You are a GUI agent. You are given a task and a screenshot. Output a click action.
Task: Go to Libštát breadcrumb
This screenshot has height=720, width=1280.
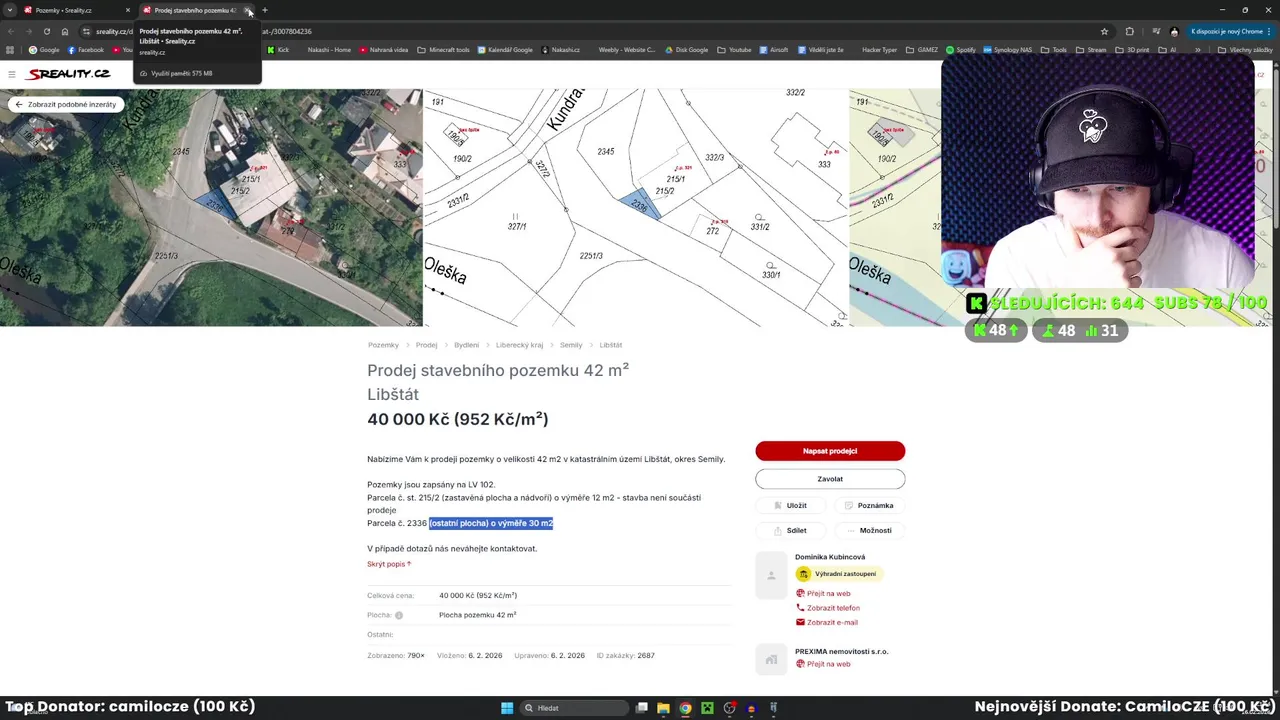(611, 345)
